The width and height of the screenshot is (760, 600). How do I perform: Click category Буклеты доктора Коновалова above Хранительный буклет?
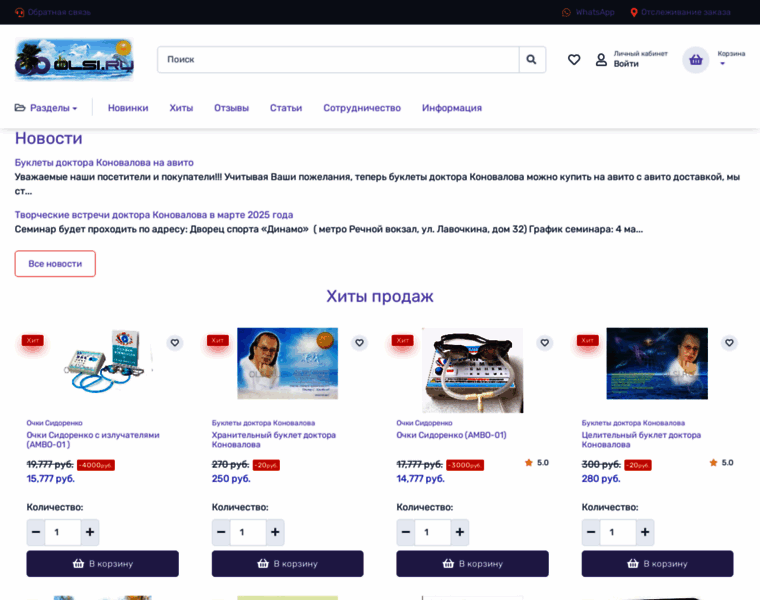[x=263, y=423]
